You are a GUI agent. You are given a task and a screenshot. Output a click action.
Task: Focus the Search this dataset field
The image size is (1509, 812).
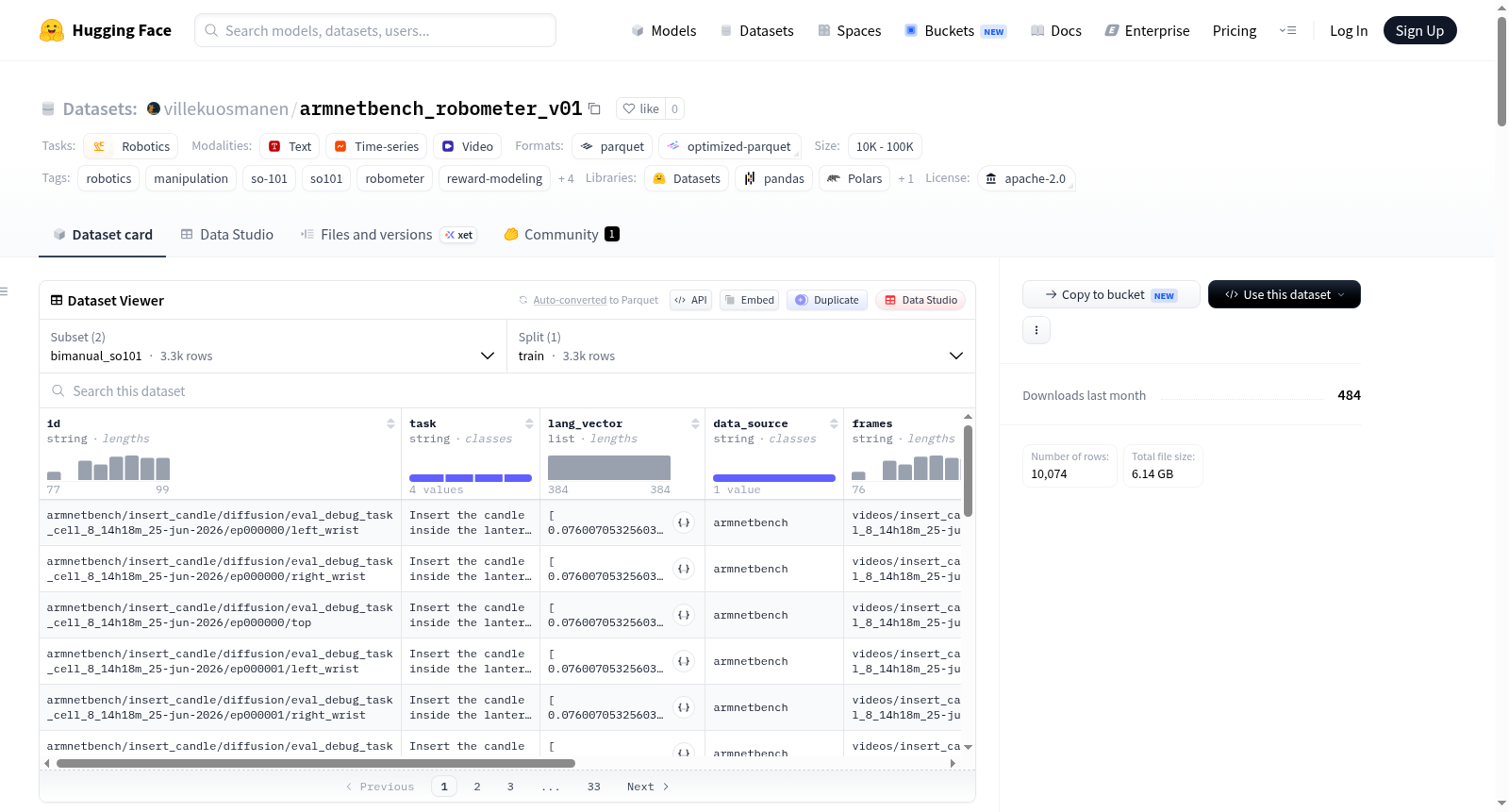coord(507,390)
